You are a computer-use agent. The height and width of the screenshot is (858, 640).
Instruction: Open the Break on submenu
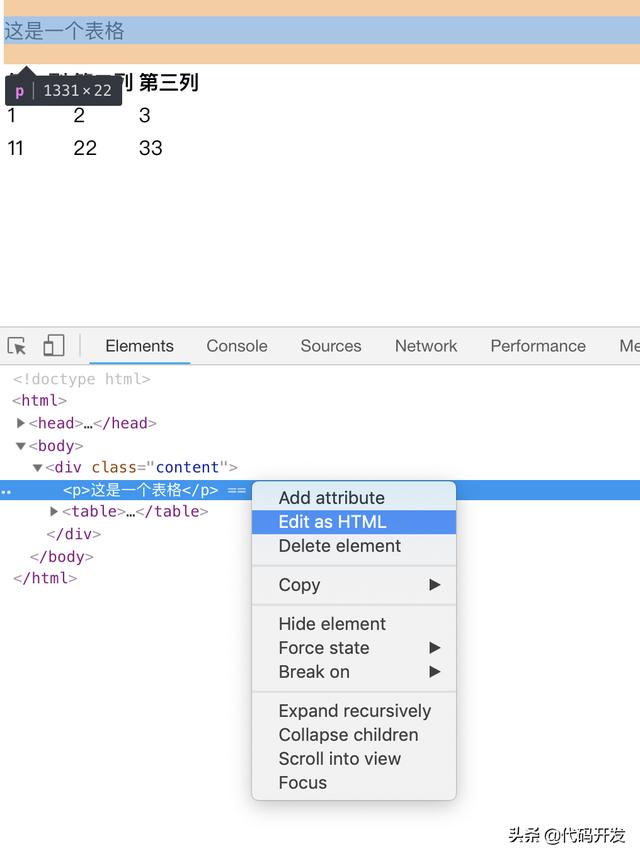[x=354, y=672]
